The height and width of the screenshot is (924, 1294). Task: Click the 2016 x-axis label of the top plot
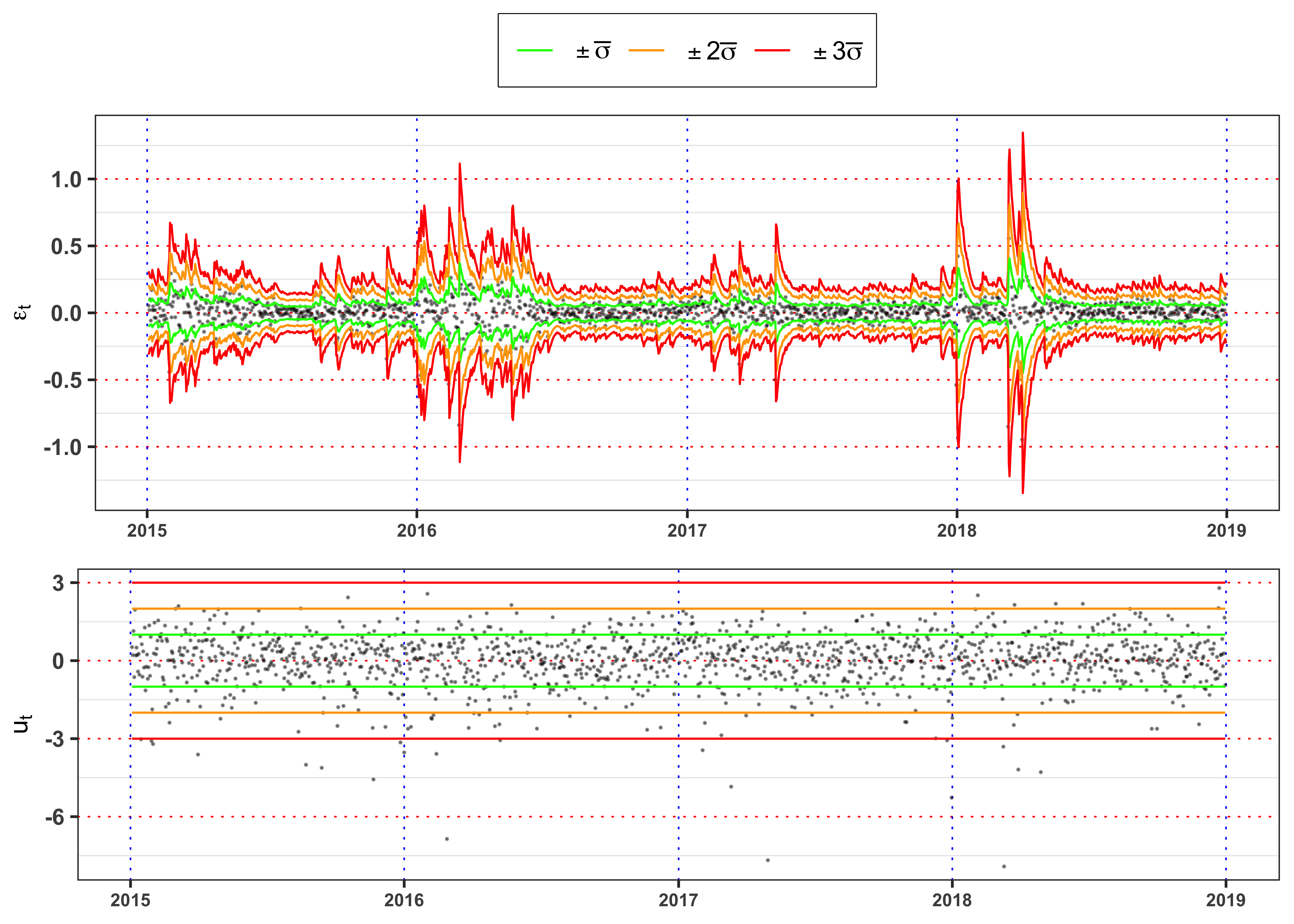(x=416, y=531)
